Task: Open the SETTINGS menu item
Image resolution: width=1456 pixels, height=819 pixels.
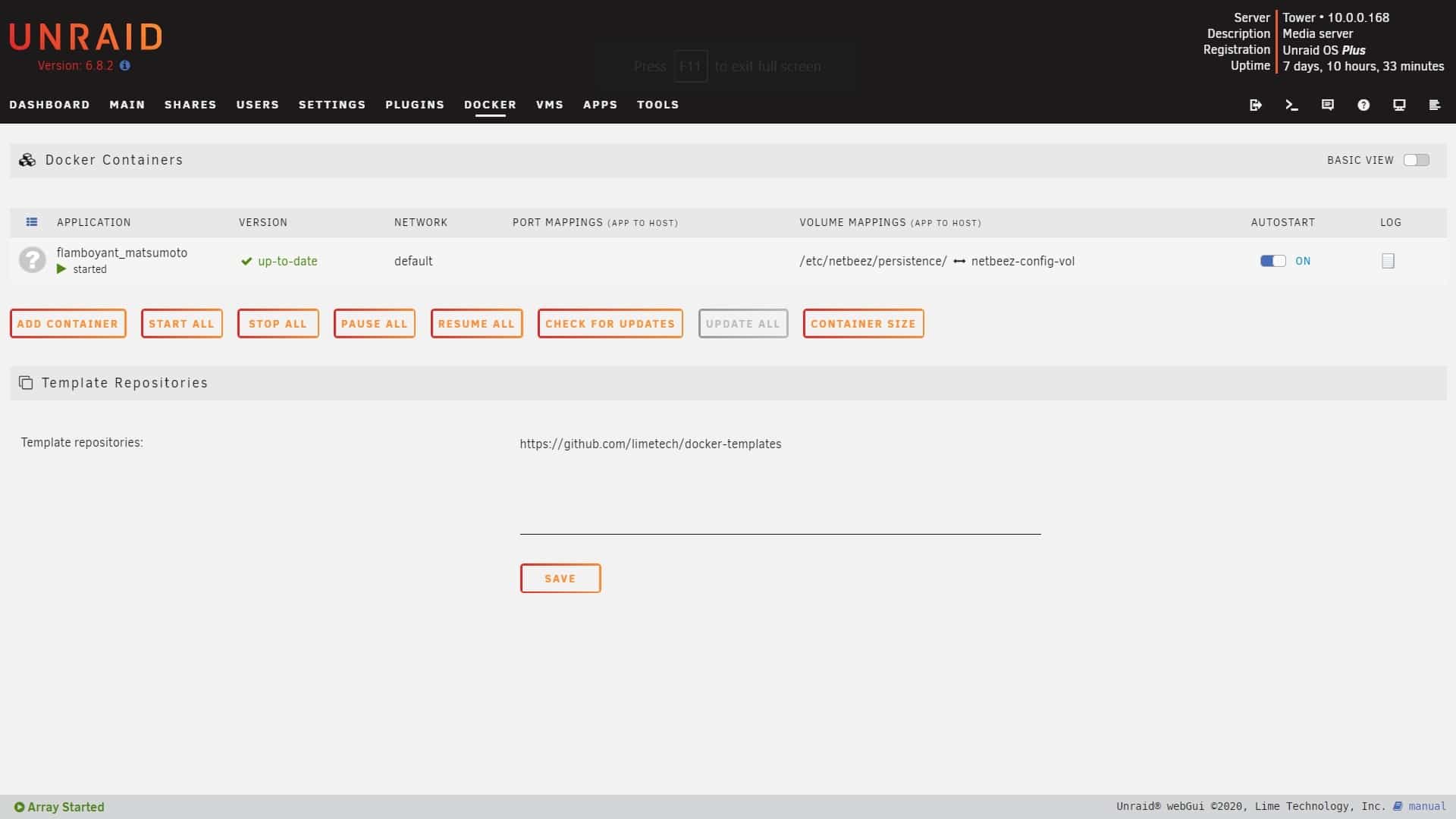Action: point(332,105)
